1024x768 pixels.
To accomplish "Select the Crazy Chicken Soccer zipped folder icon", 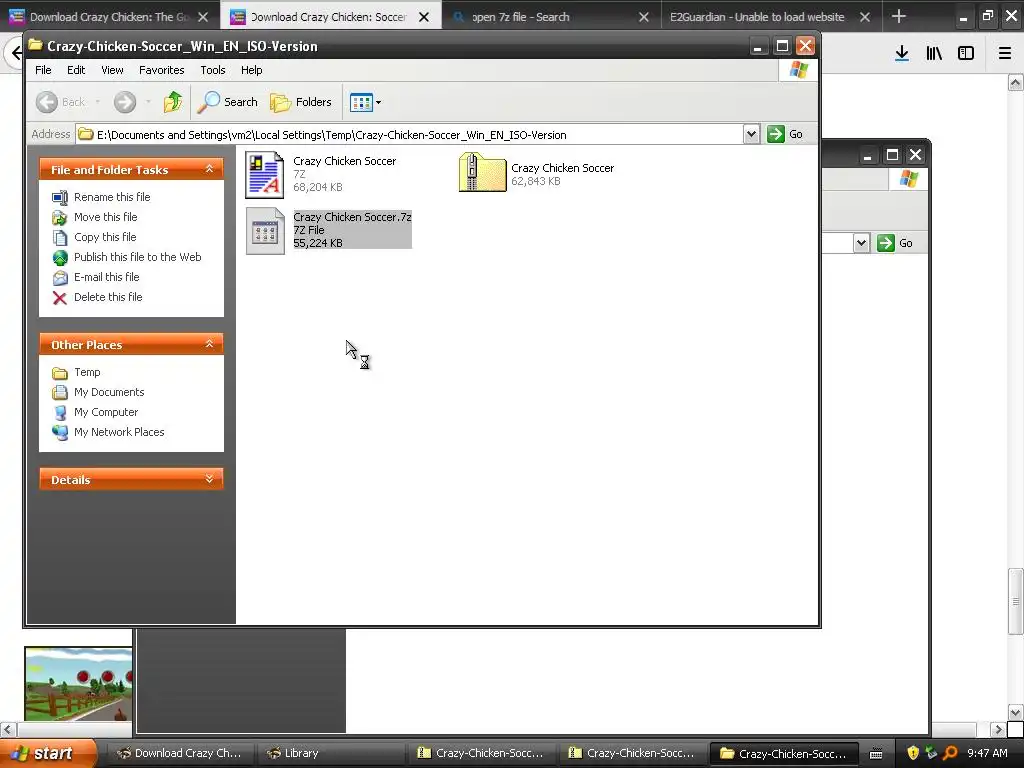I will coord(483,172).
